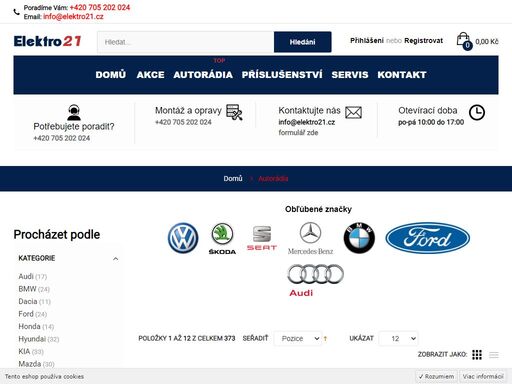Open the Pozice sort dropdown
This screenshot has width=512, height=384.
click(298, 339)
